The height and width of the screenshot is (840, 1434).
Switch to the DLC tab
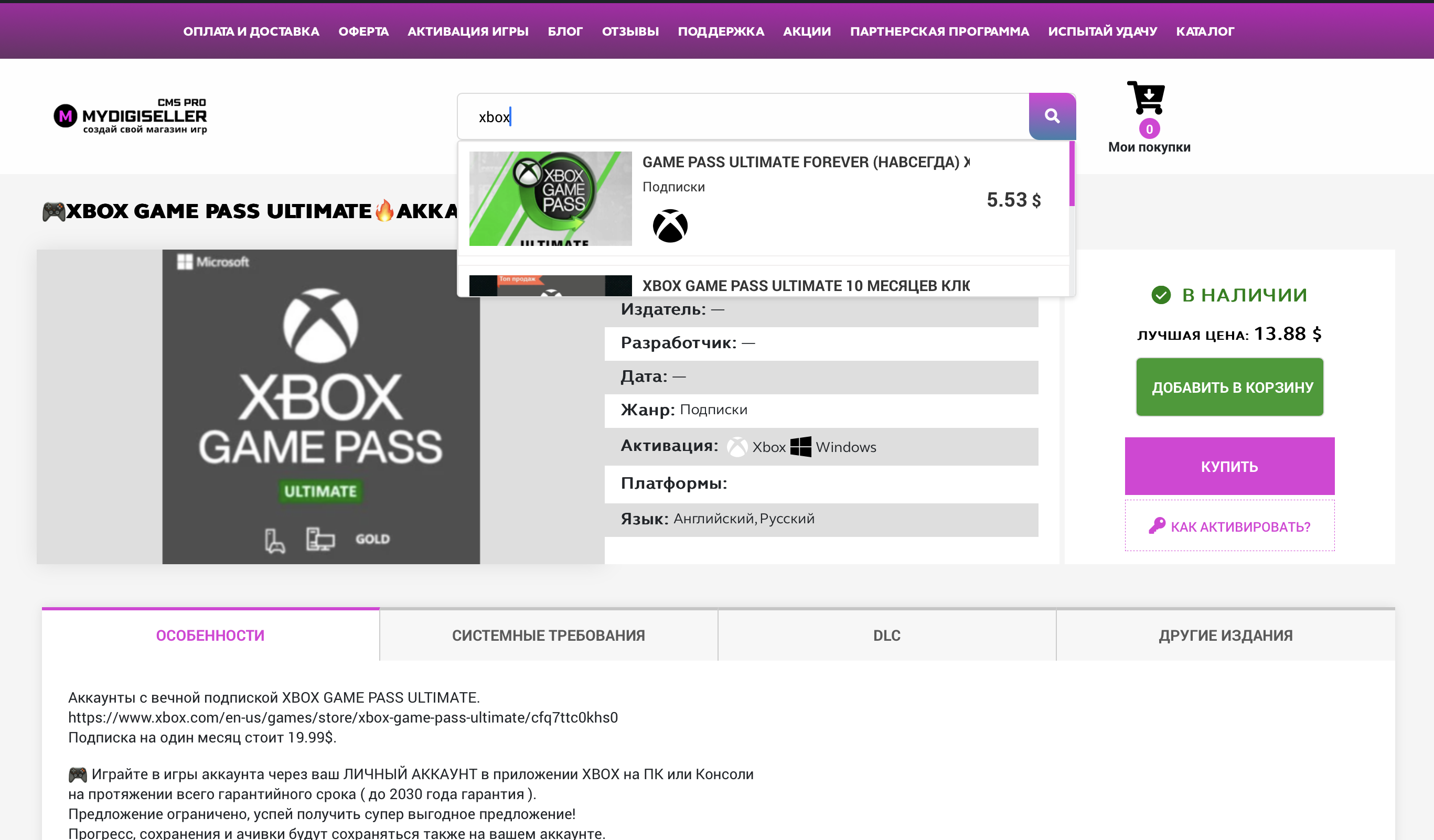pyautogui.click(x=886, y=634)
